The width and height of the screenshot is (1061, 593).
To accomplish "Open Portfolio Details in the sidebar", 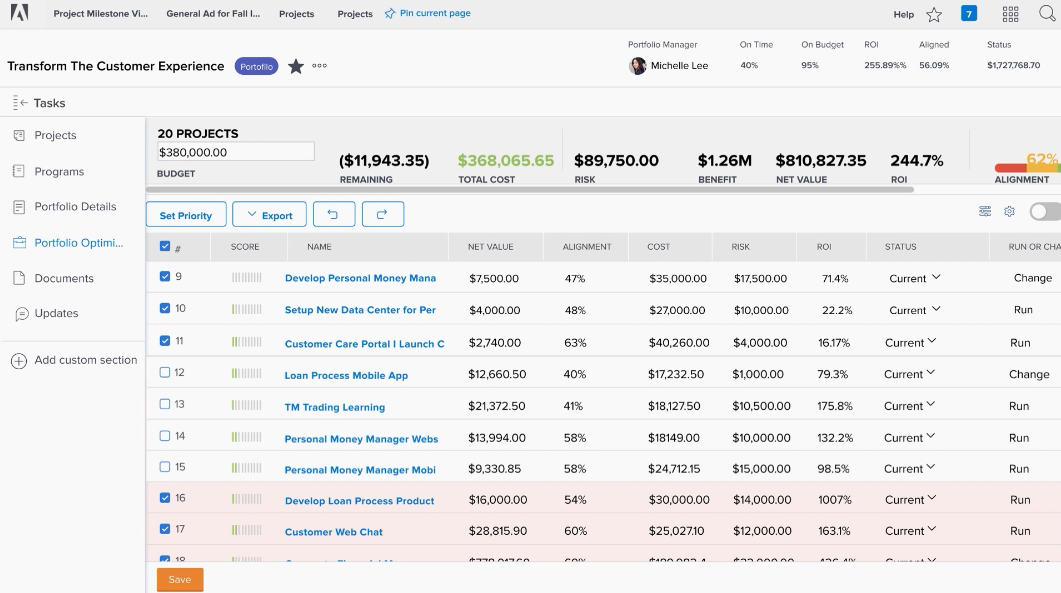I will click(75, 207).
